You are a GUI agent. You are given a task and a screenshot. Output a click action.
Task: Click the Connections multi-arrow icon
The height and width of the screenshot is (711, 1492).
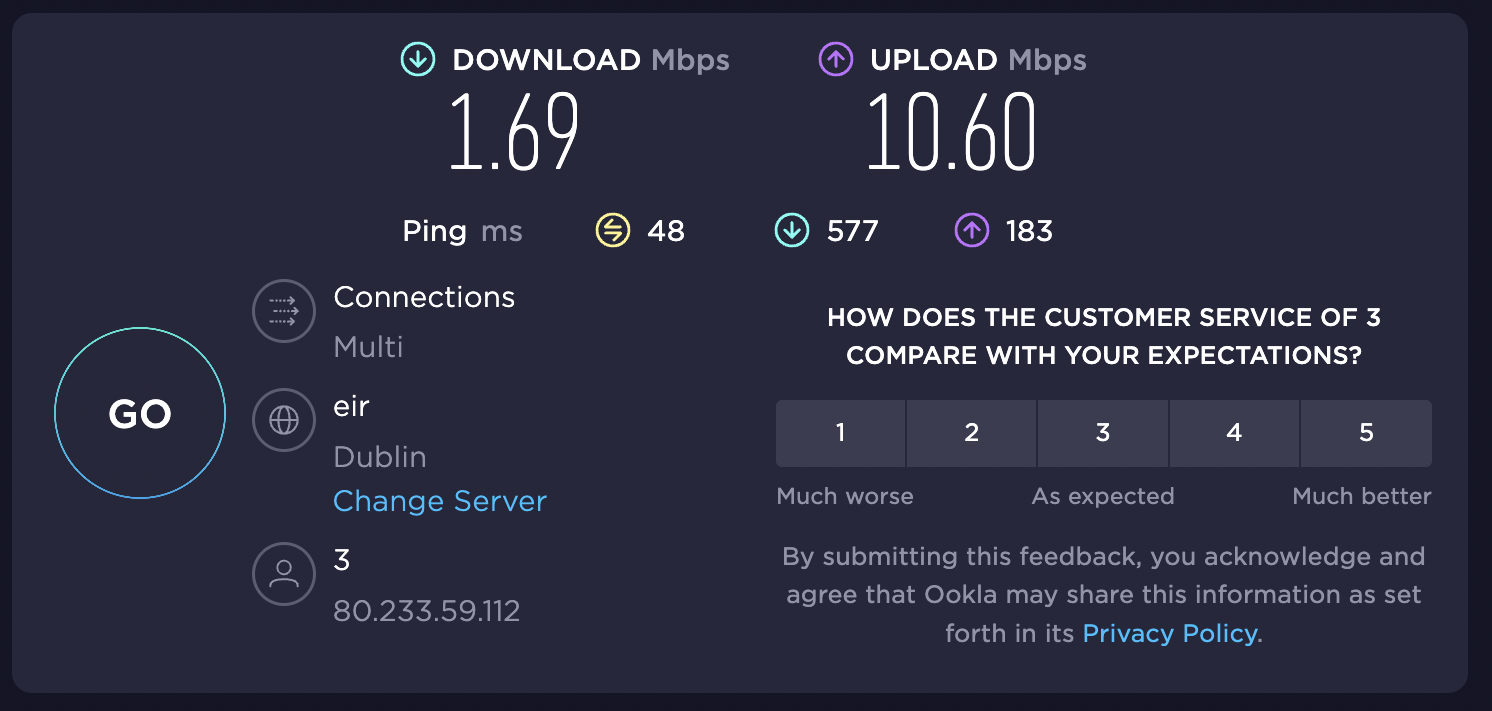click(x=283, y=311)
